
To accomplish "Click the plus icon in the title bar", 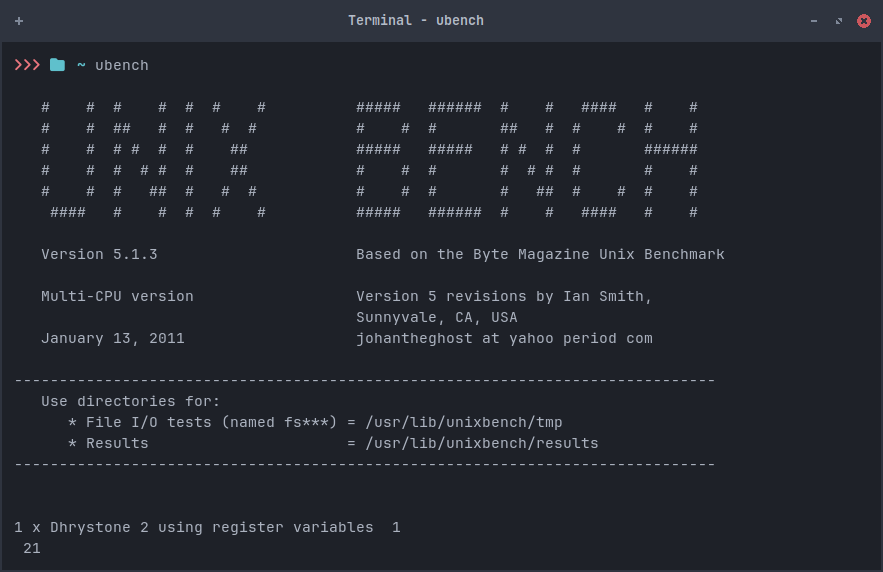I will pyautogui.click(x=19, y=21).
